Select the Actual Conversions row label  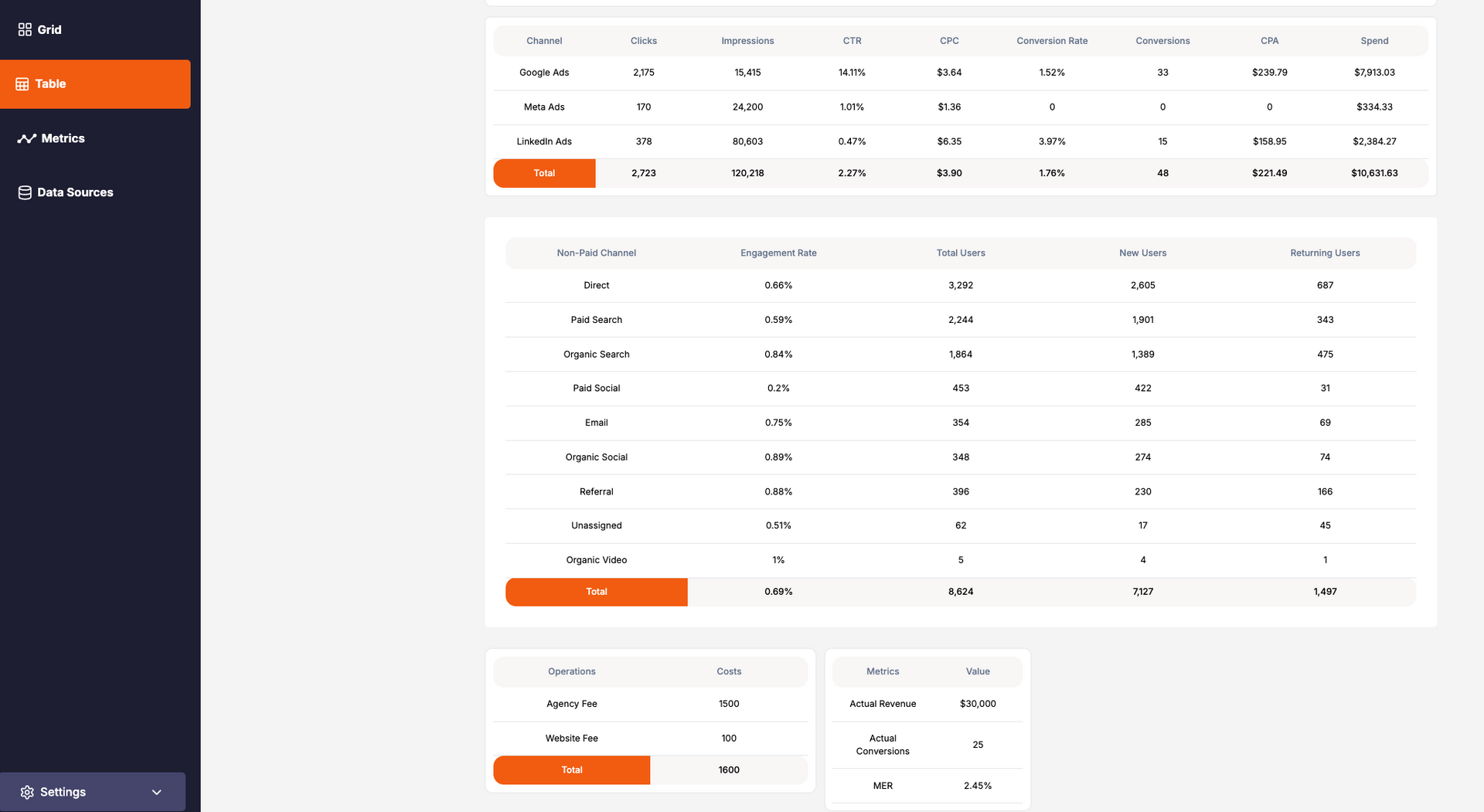883,745
